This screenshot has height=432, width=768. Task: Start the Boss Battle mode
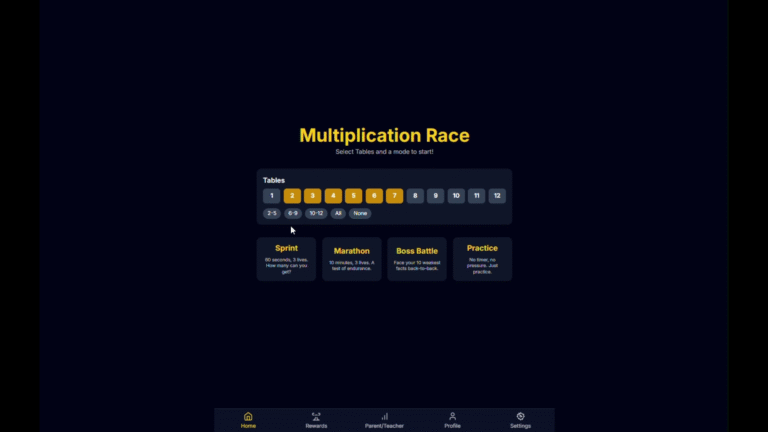point(417,259)
